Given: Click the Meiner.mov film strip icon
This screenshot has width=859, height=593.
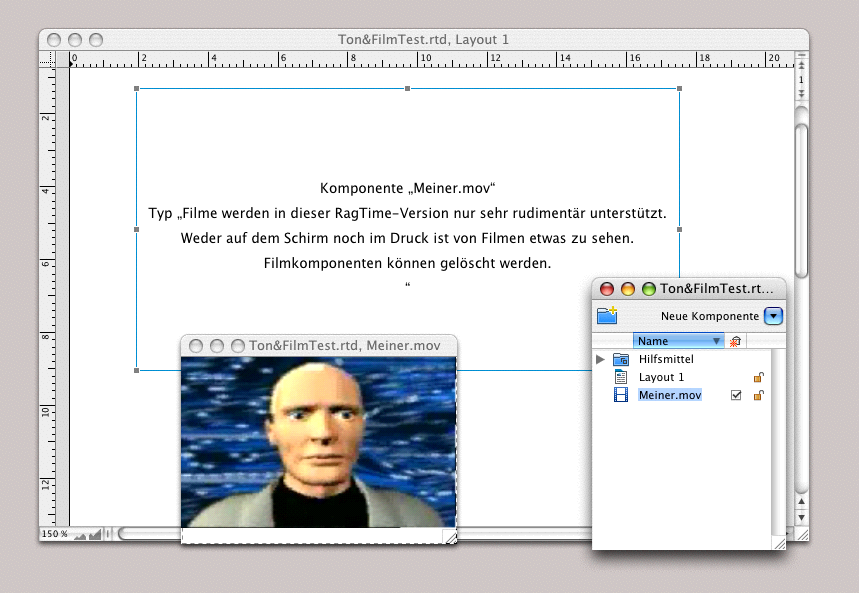Looking at the screenshot, I should 620,396.
